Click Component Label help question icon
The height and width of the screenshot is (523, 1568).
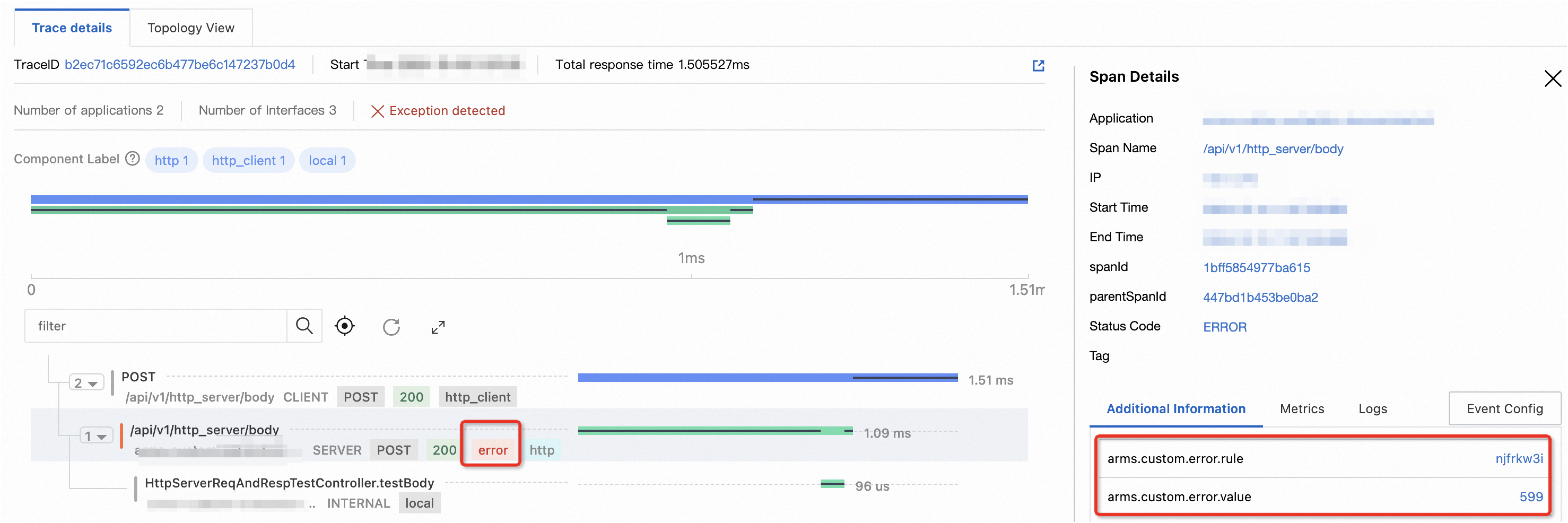coord(132,159)
